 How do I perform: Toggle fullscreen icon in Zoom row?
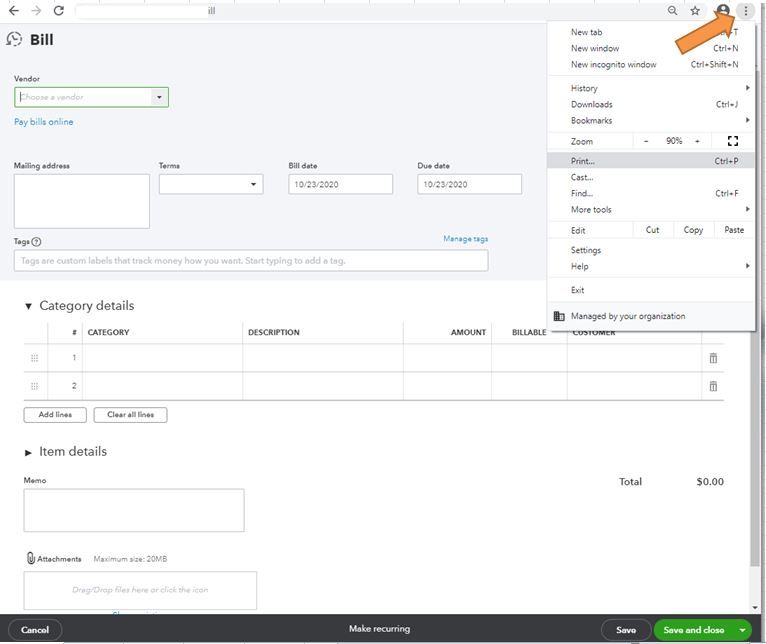tap(733, 141)
